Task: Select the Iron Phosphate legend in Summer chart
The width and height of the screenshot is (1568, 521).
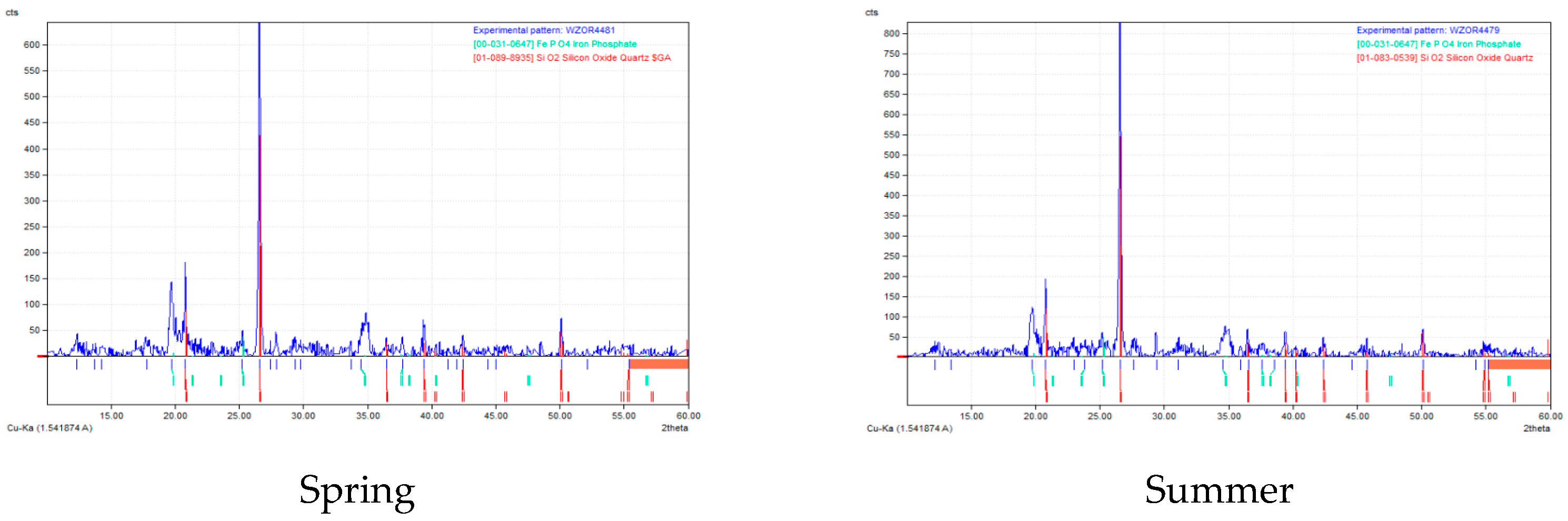Action: pyautogui.click(x=1439, y=44)
